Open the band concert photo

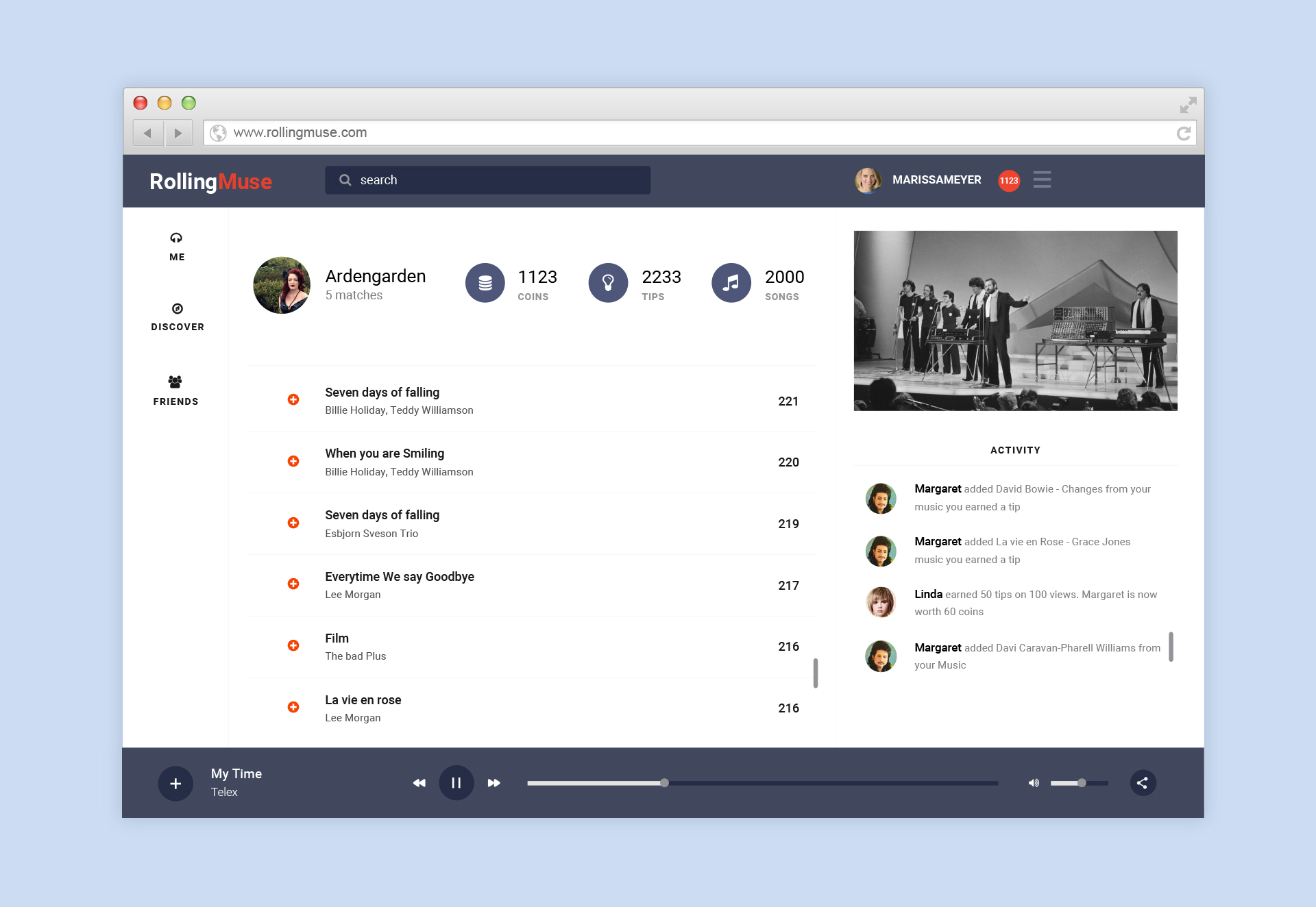pyautogui.click(x=1015, y=321)
